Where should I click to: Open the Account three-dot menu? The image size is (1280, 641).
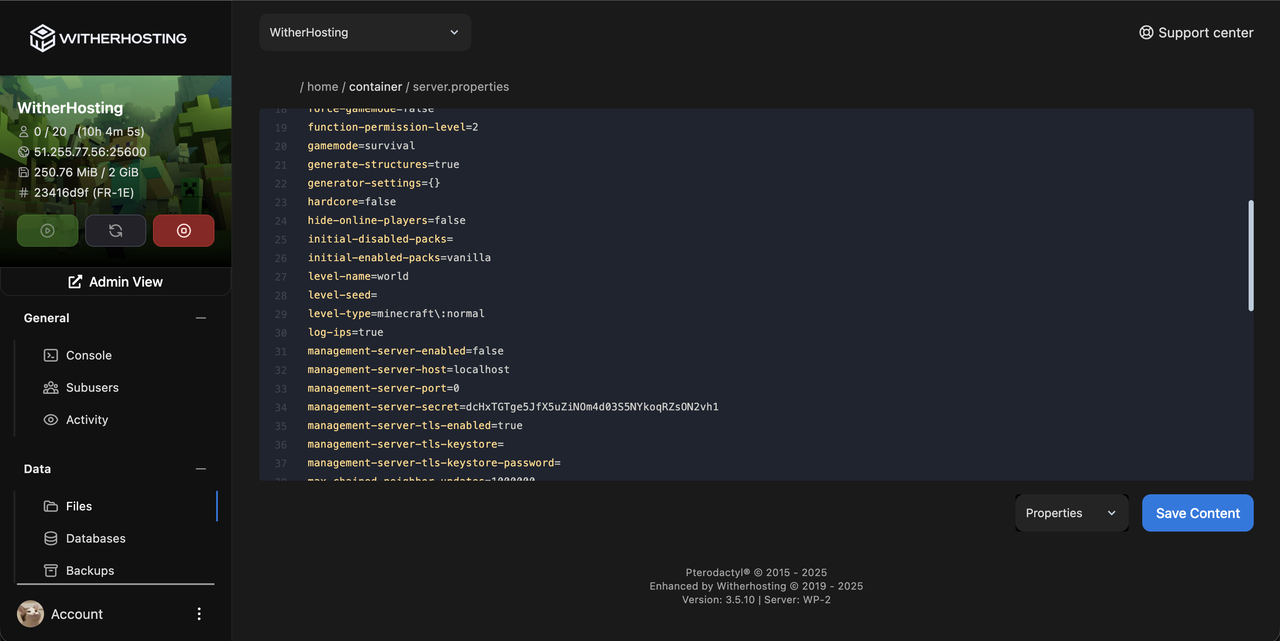(x=199, y=614)
